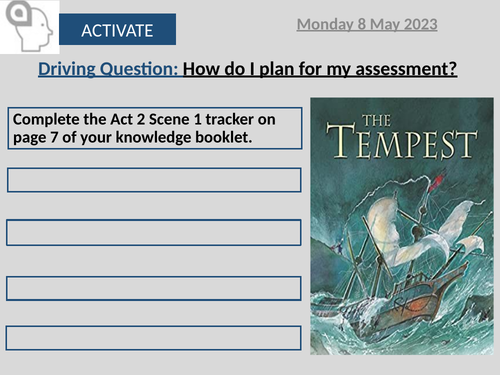Image resolution: width=500 pixels, height=375 pixels.
Task: Select the Act 2 Scene 1 instruction box
Action: click(155, 128)
